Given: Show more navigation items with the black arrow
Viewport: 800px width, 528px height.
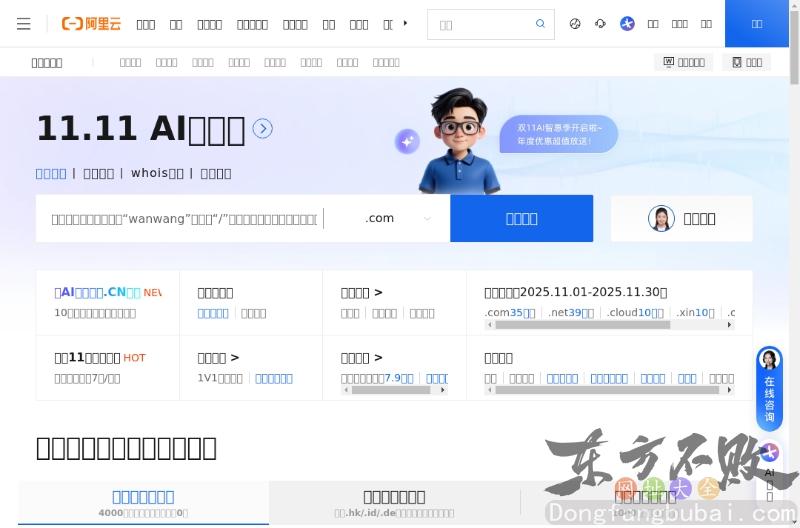Looking at the screenshot, I should [405, 23].
